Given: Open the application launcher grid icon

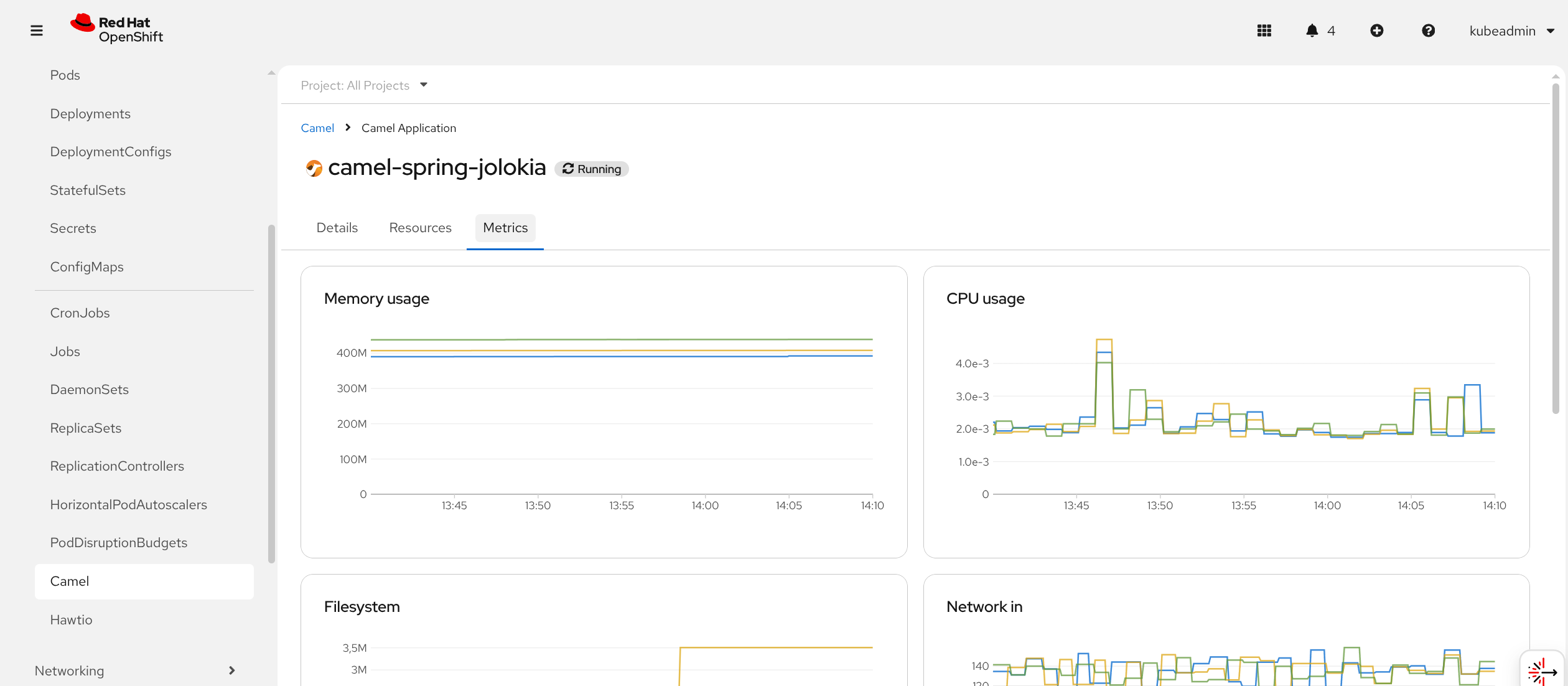Looking at the screenshot, I should (x=1264, y=31).
